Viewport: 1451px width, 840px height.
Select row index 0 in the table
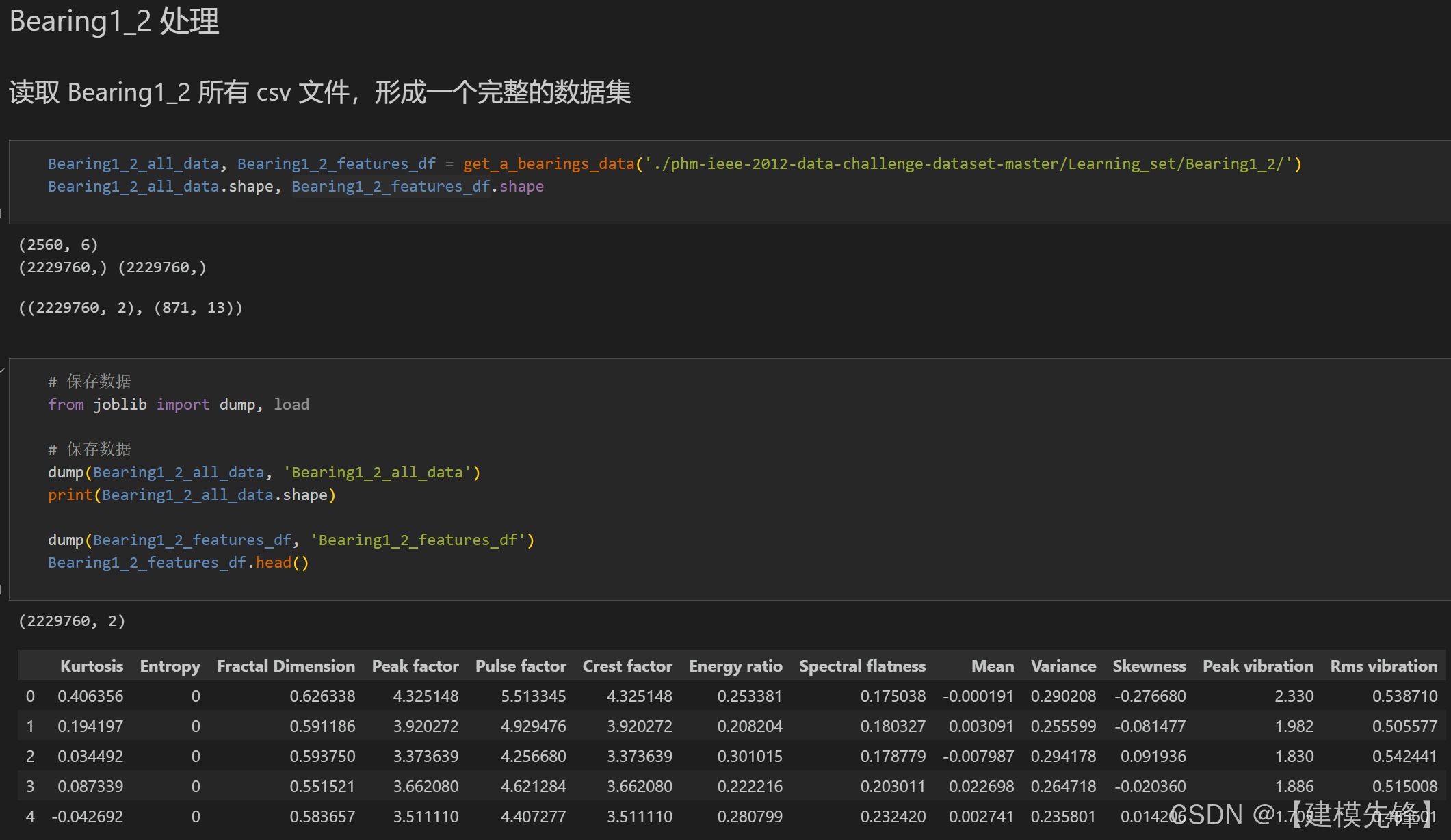click(x=29, y=696)
